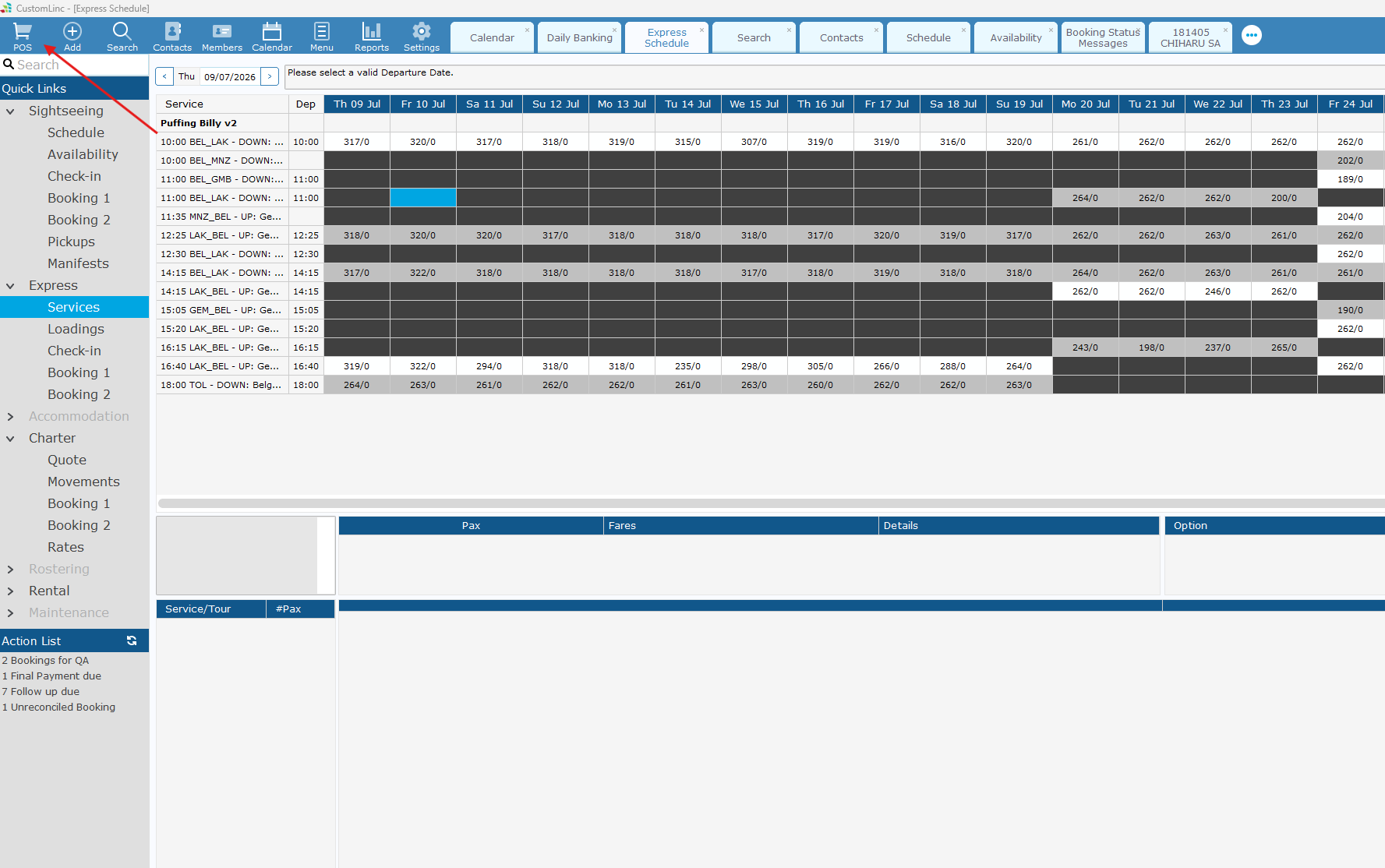Switch to the Daily Banking tab
Image resolution: width=1385 pixels, height=868 pixels.
point(579,37)
